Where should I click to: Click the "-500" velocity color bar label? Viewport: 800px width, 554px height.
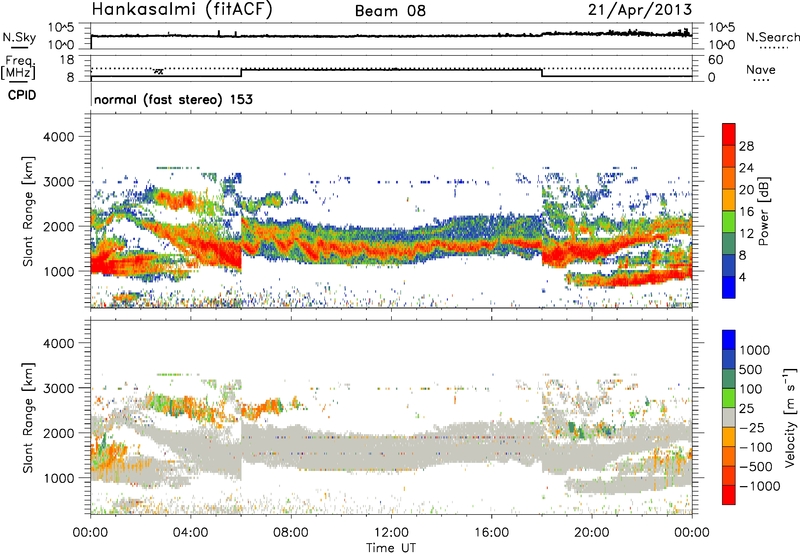click(x=755, y=467)
